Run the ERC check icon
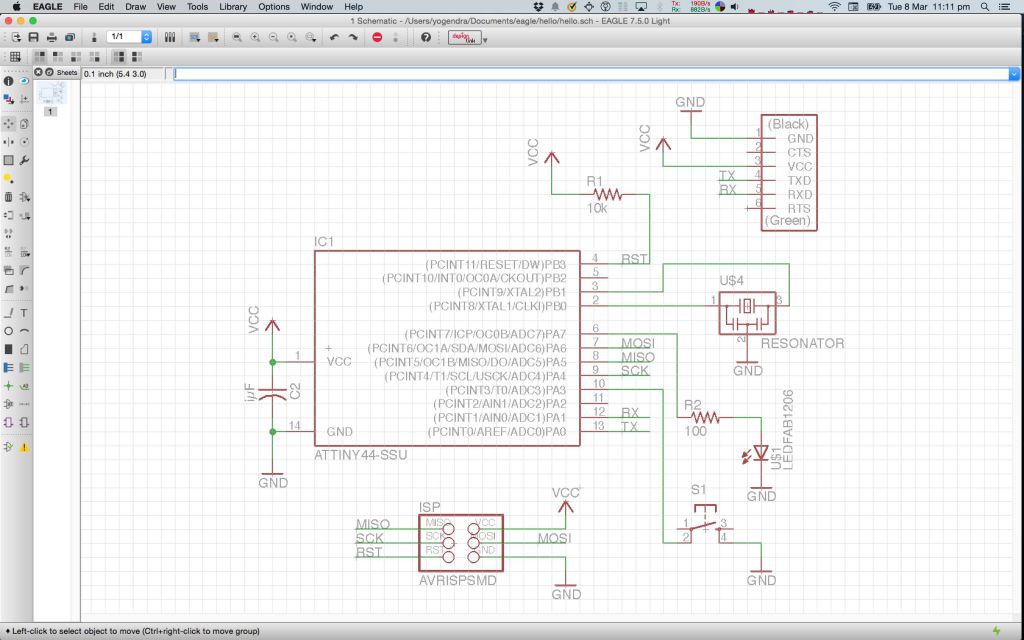 tap(8, 447)
